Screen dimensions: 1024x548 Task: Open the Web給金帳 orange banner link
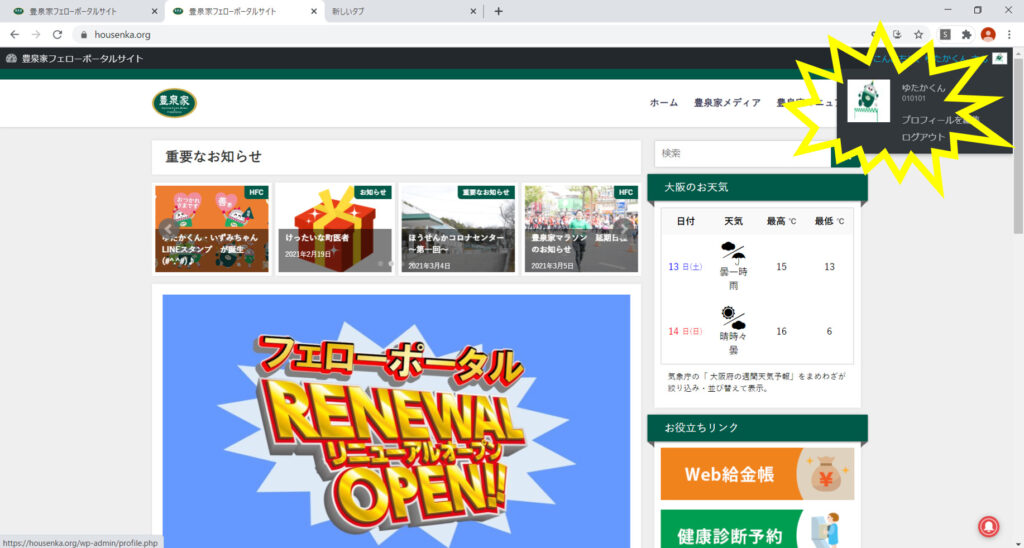pyautogui.click(x=757, y=474)
